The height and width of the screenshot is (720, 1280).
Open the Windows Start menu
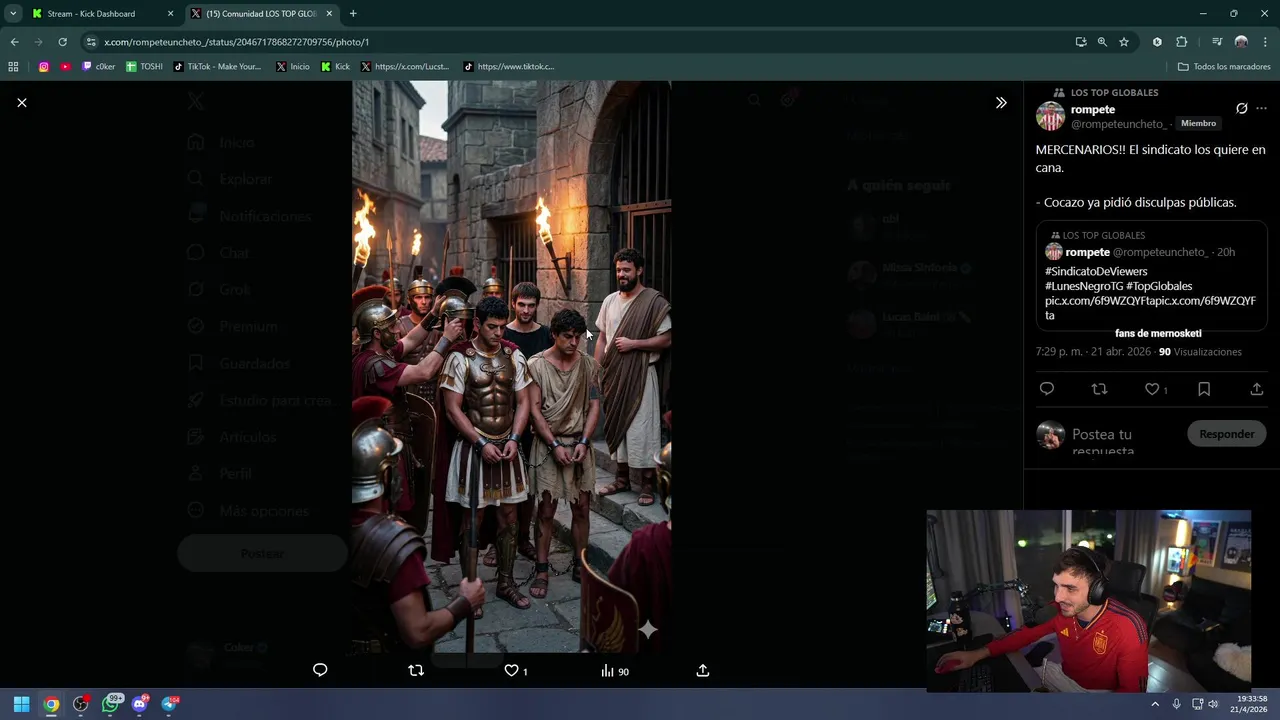click(21, 704)
